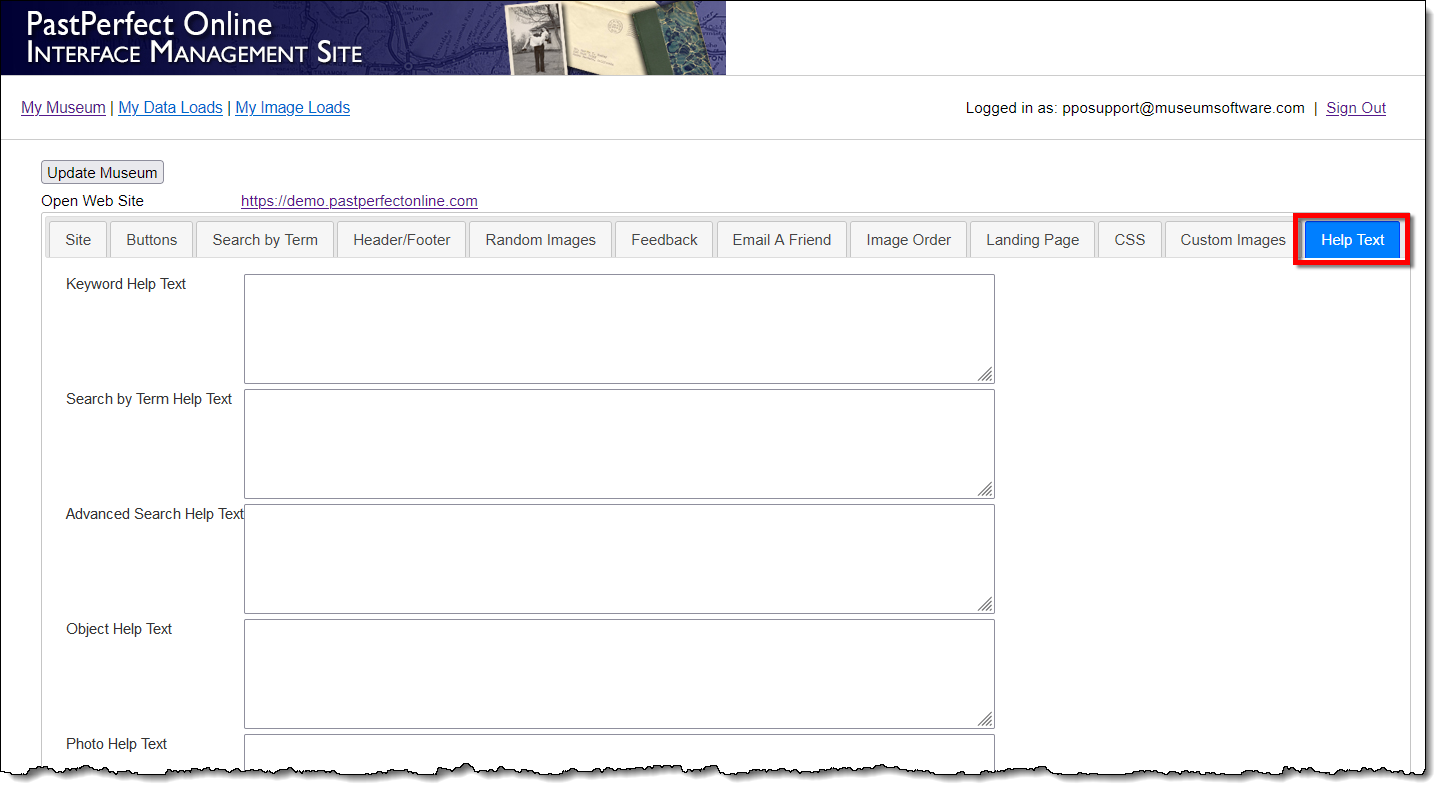This screenshot has height=790, width=1441.
Task: Switch to the Landing Page tab
Action: (x=1032, y=240)
